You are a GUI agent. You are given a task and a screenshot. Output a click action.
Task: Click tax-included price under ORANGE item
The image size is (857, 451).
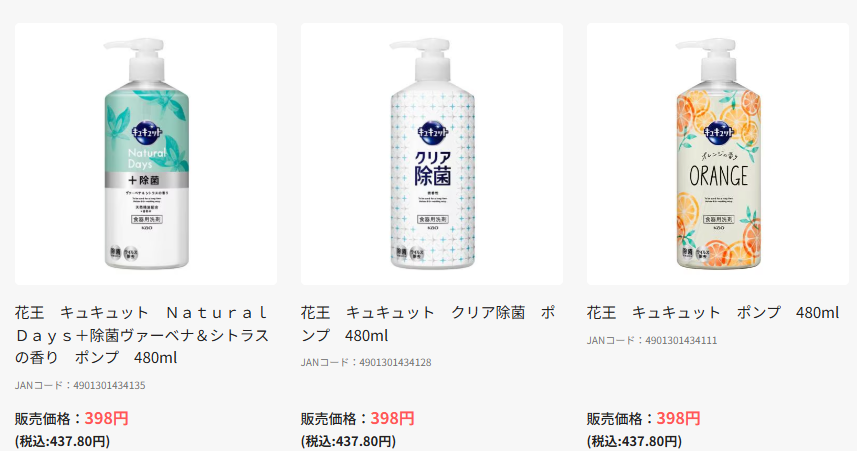coord(635,441)
